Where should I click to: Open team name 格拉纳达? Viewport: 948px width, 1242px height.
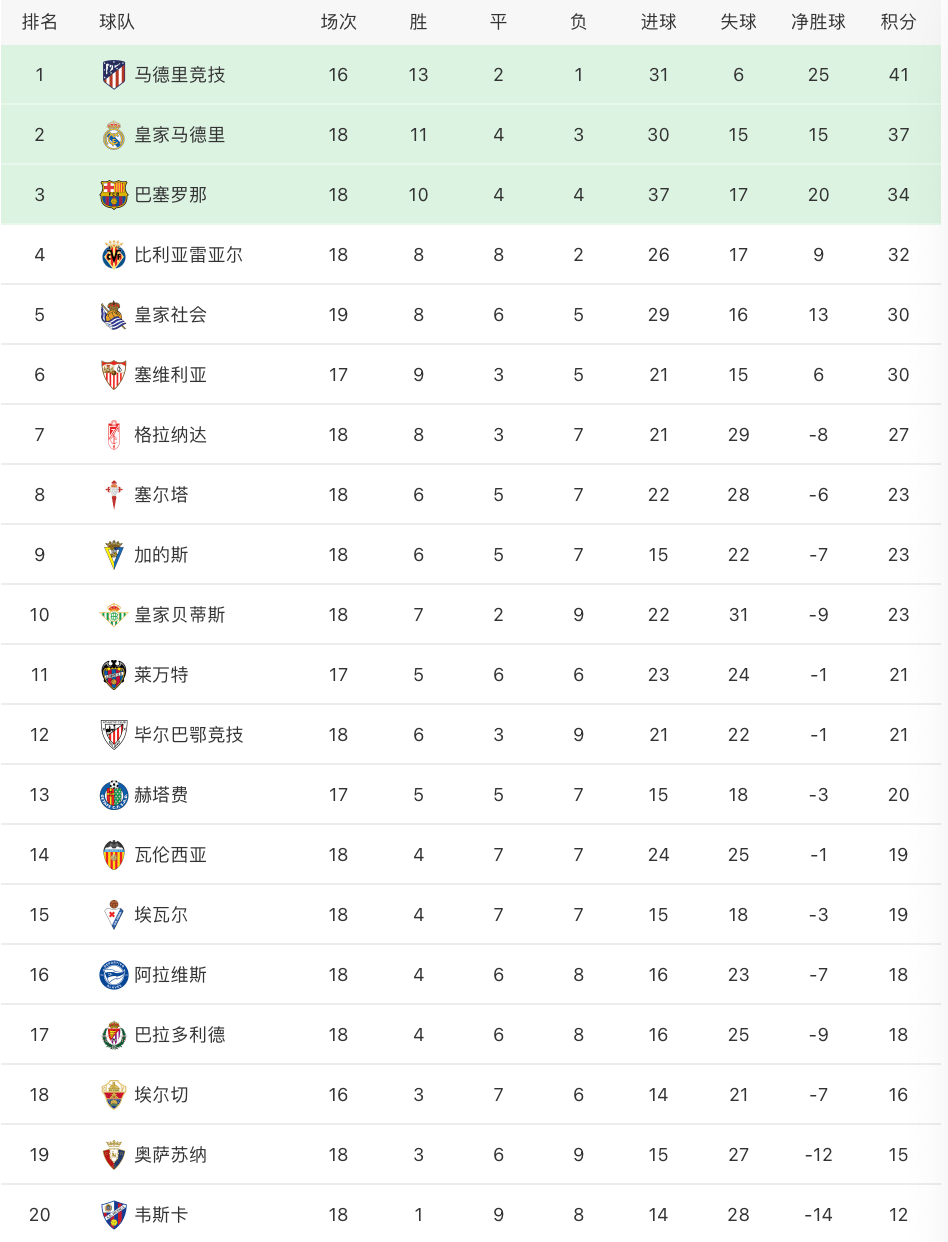[x=171, y=435]
